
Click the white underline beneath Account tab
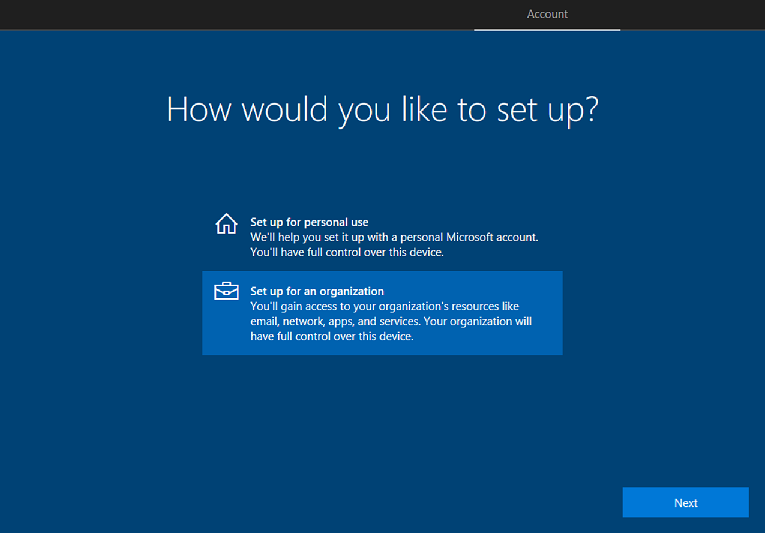pos(547,29)
